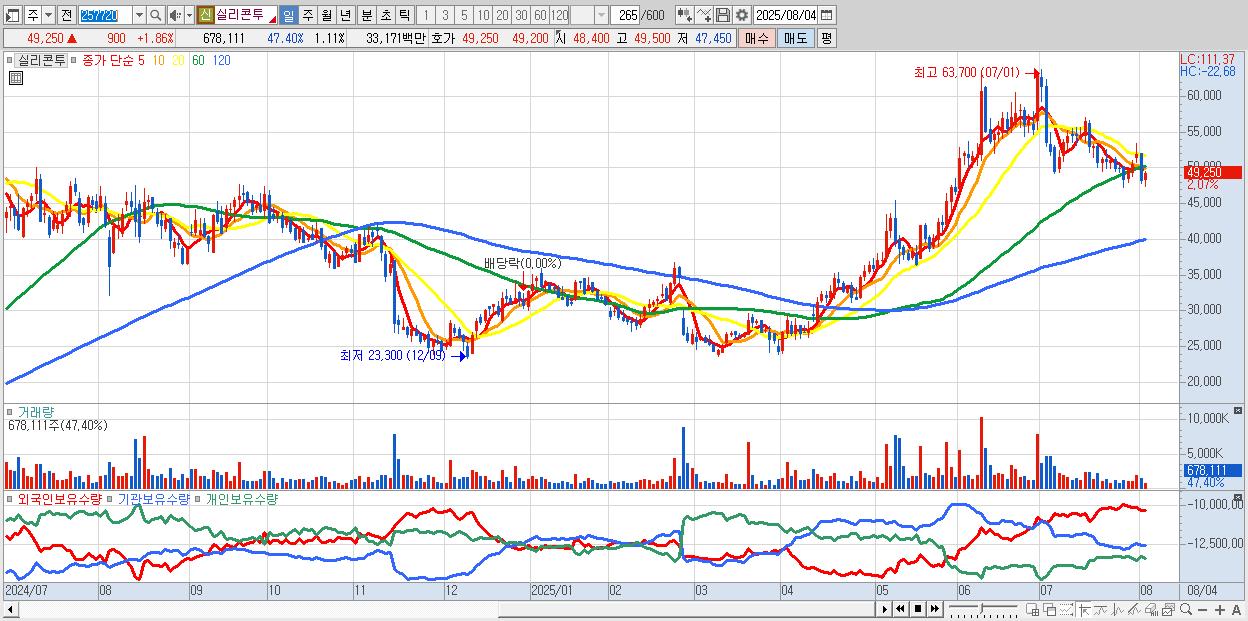Choose the 60 interval button
This screenshot has height=621, width=1248.
tap(540, 15)
